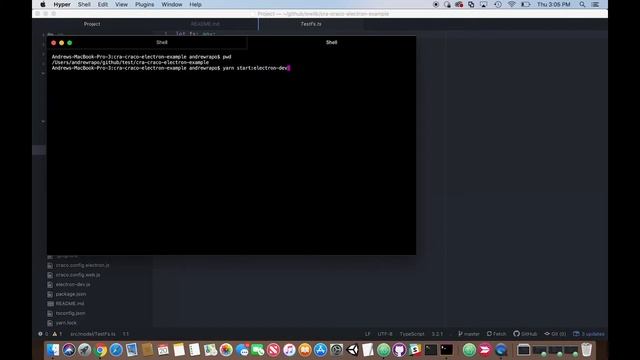Open Notification Center menu bar icon
The image size is (640, 360).
[595, 4]
